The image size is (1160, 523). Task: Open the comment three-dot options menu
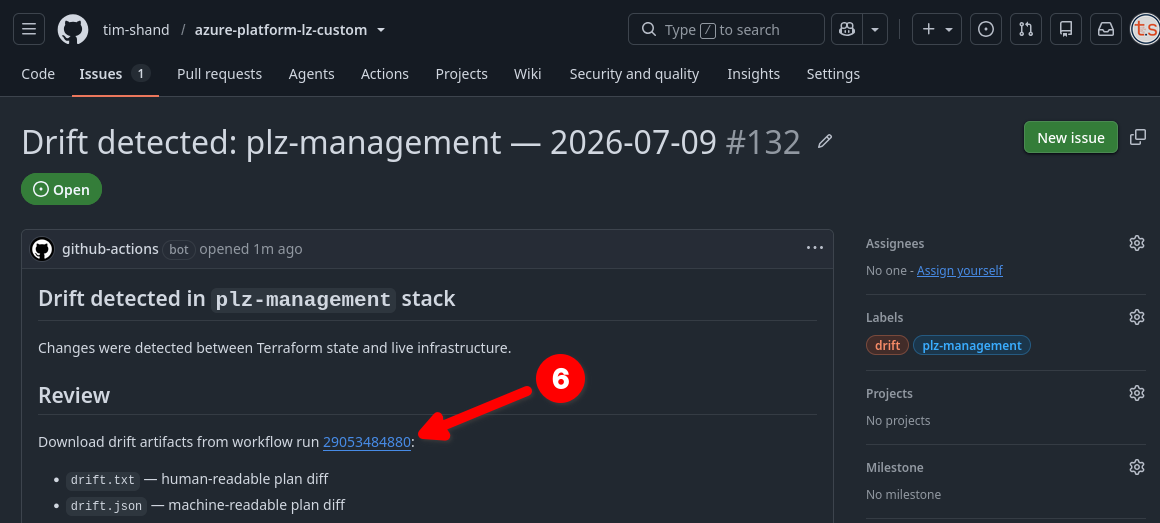point(815,249)
